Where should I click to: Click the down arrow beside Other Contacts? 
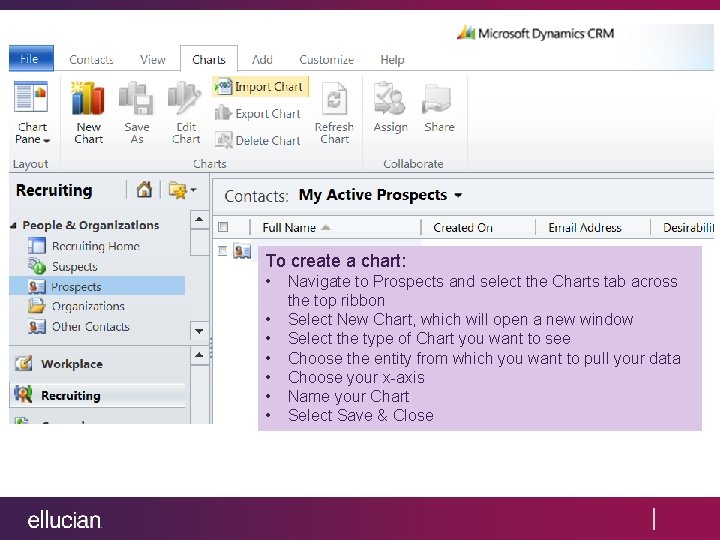click(x=199, y=331)
